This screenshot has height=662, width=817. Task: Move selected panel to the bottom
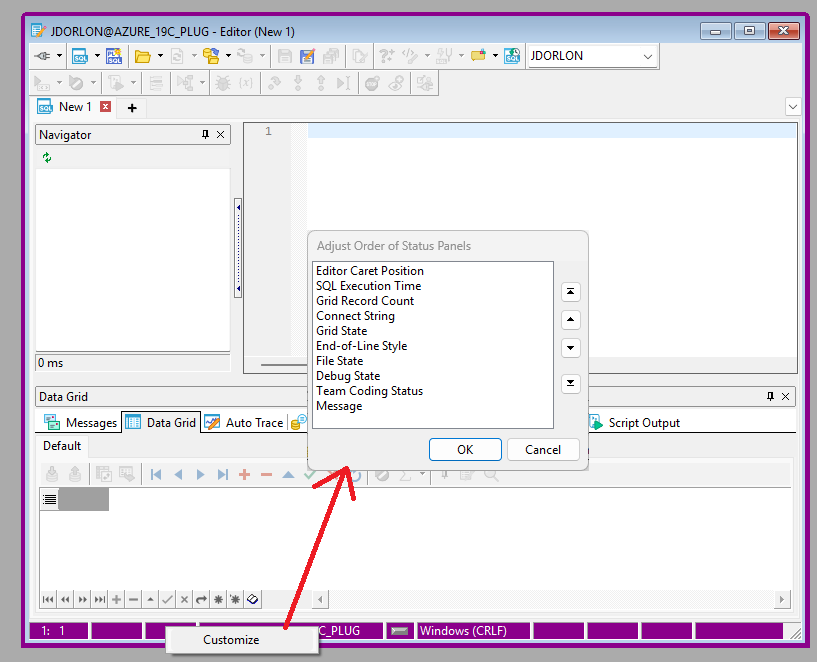(x=571, y=383)
